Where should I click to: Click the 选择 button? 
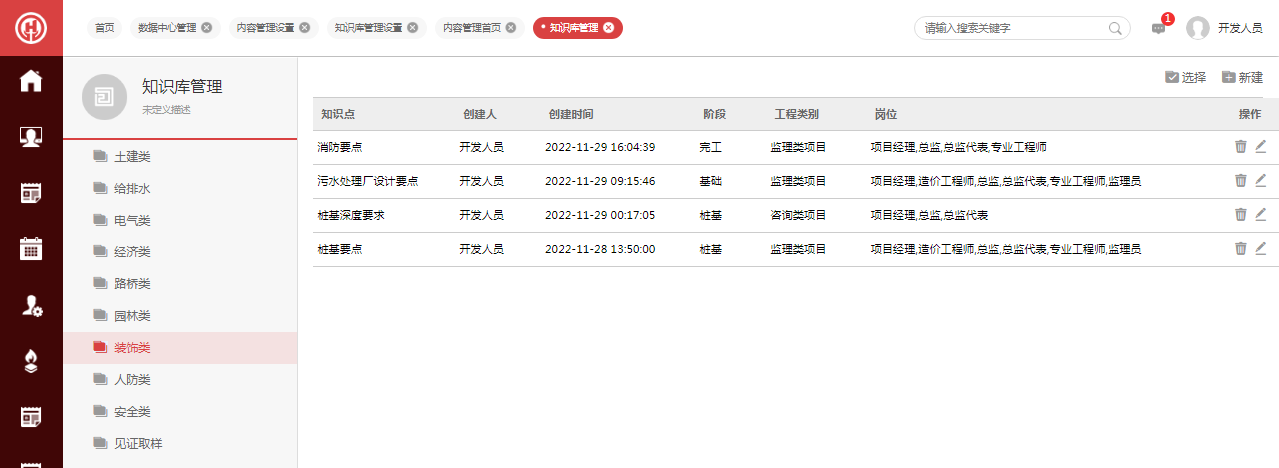point(1186,77)
